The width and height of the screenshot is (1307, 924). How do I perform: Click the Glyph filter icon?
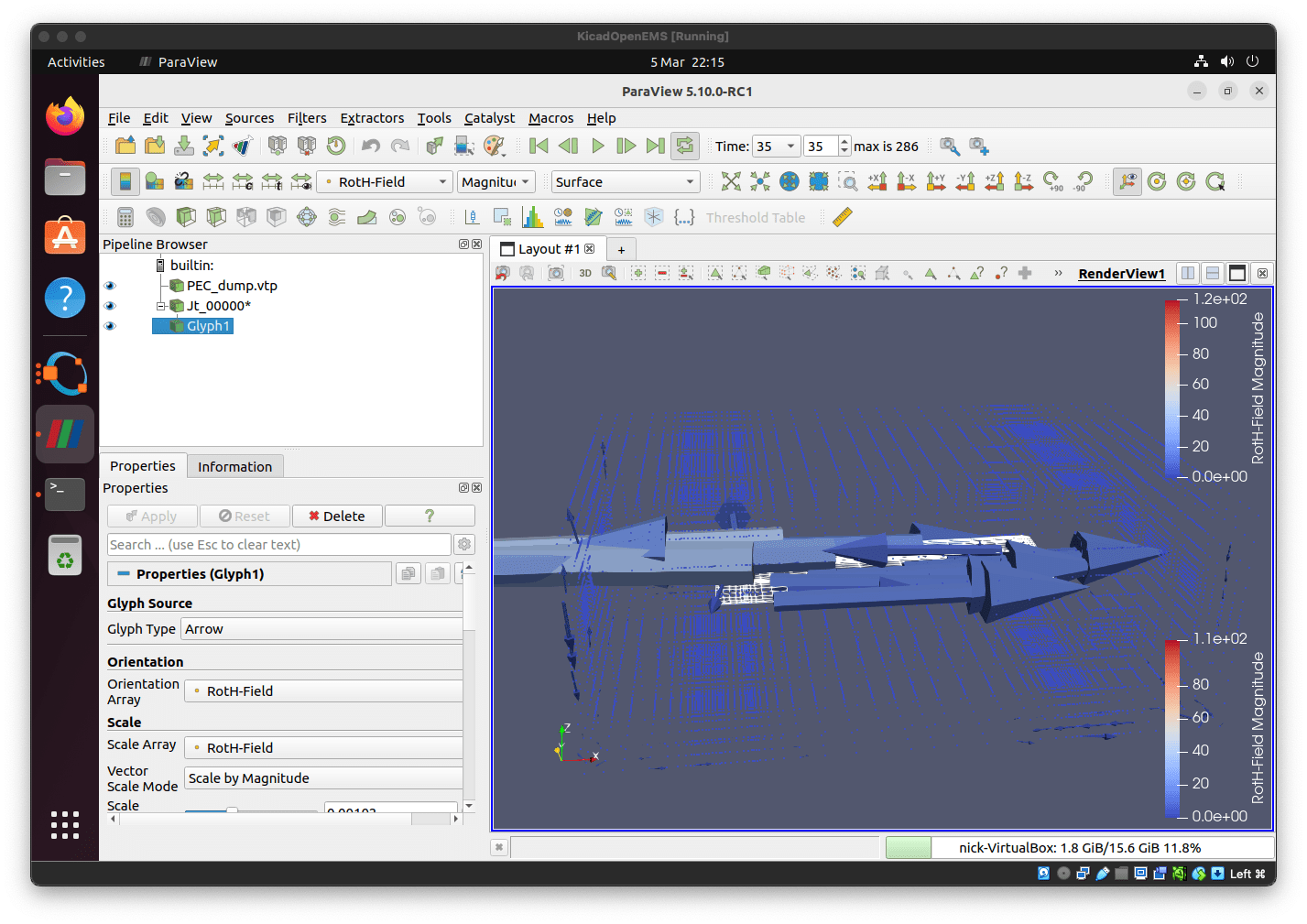point(307,217)
